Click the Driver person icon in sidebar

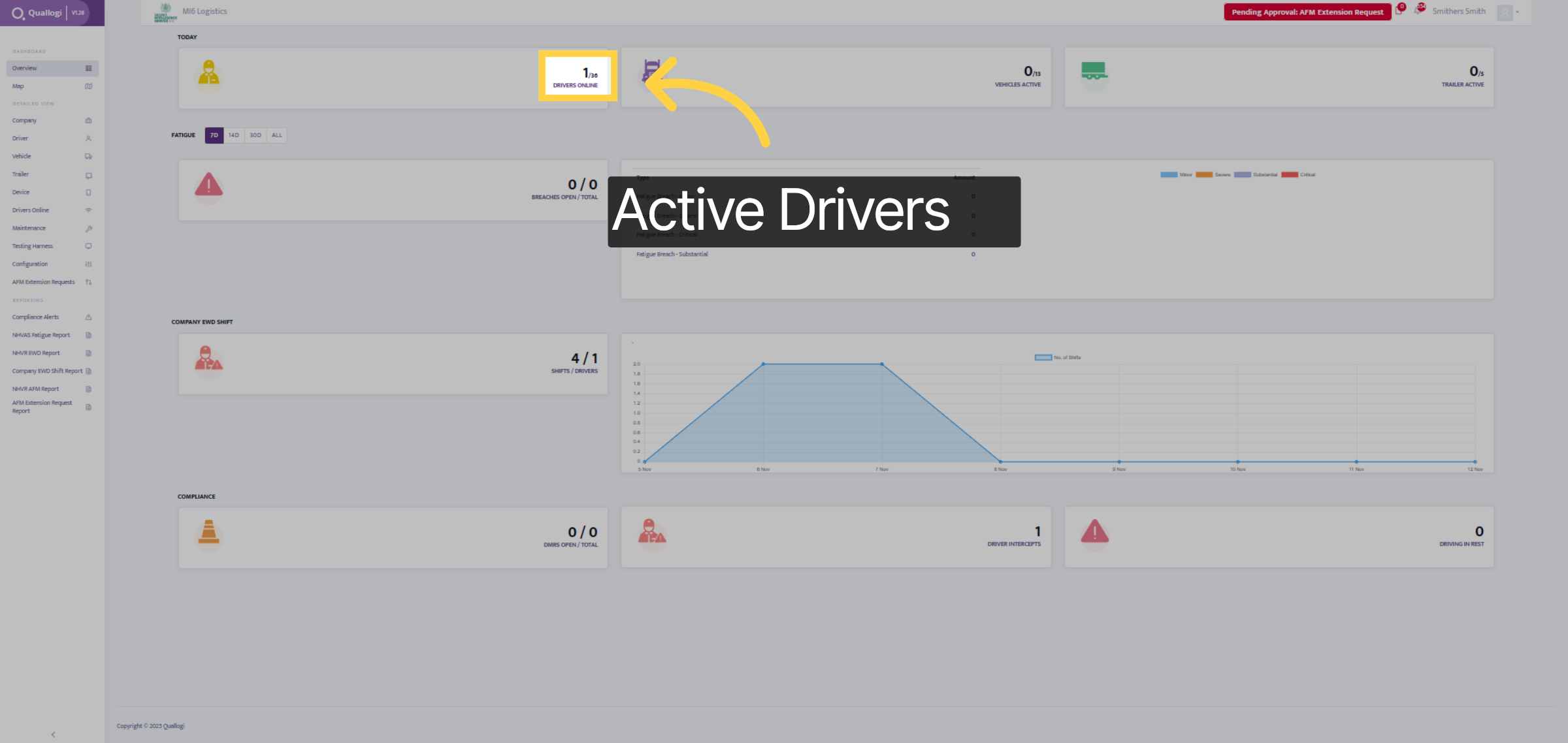click(x=88, y=138)
